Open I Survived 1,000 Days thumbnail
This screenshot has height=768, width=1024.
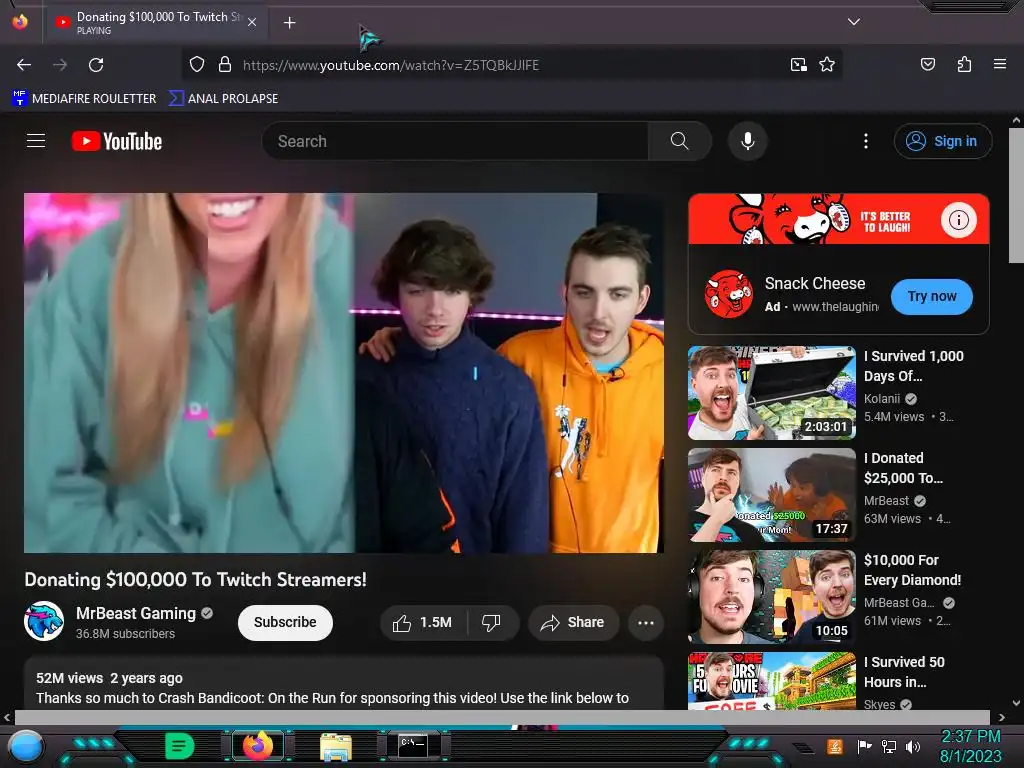point(772,393)
